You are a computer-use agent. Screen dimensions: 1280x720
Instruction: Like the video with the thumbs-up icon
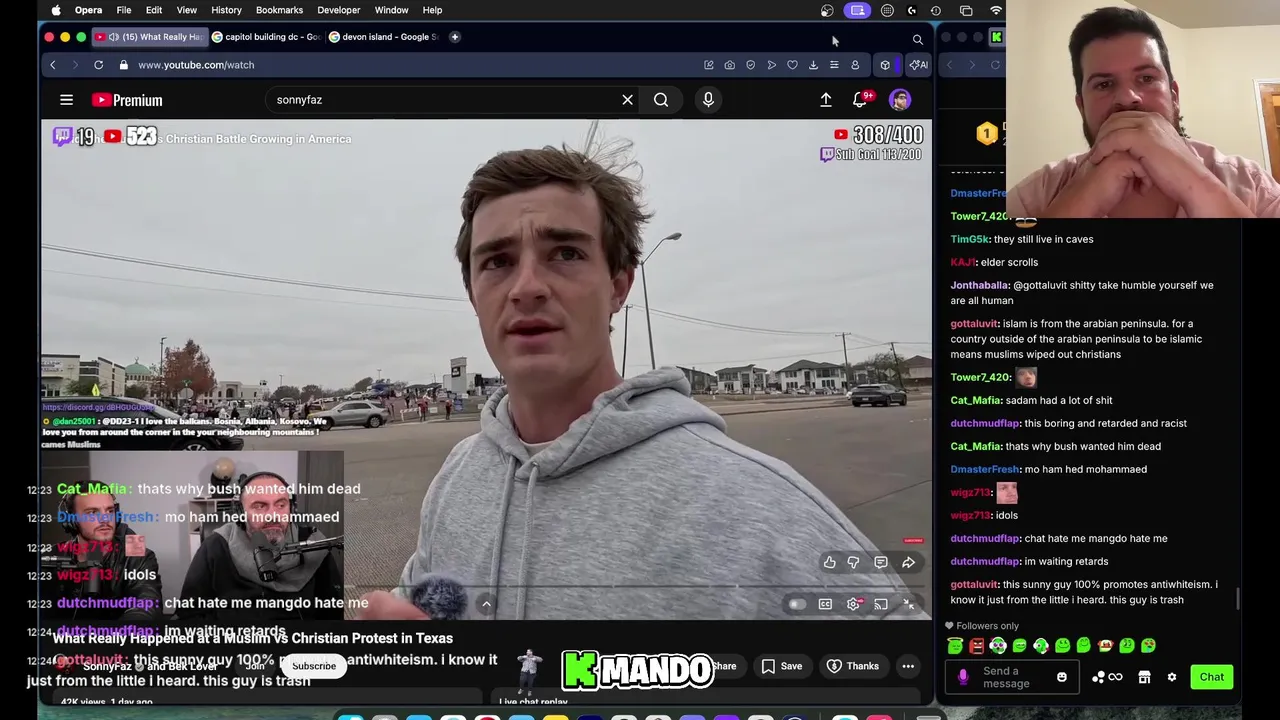pyautogui.click(x=830, y=562)
